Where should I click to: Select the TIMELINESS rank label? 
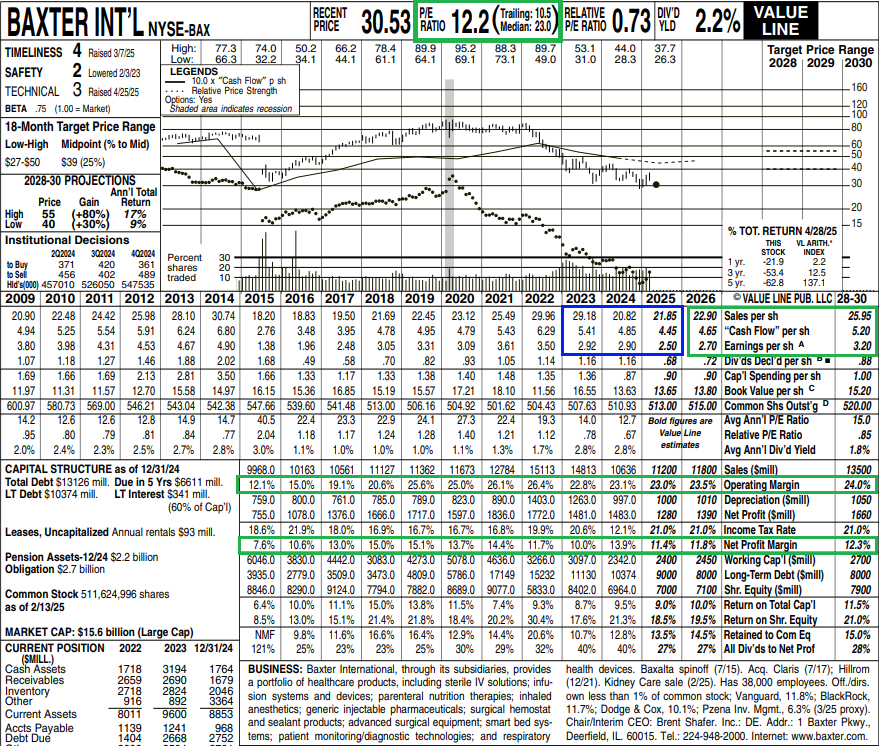coord(34,53)
